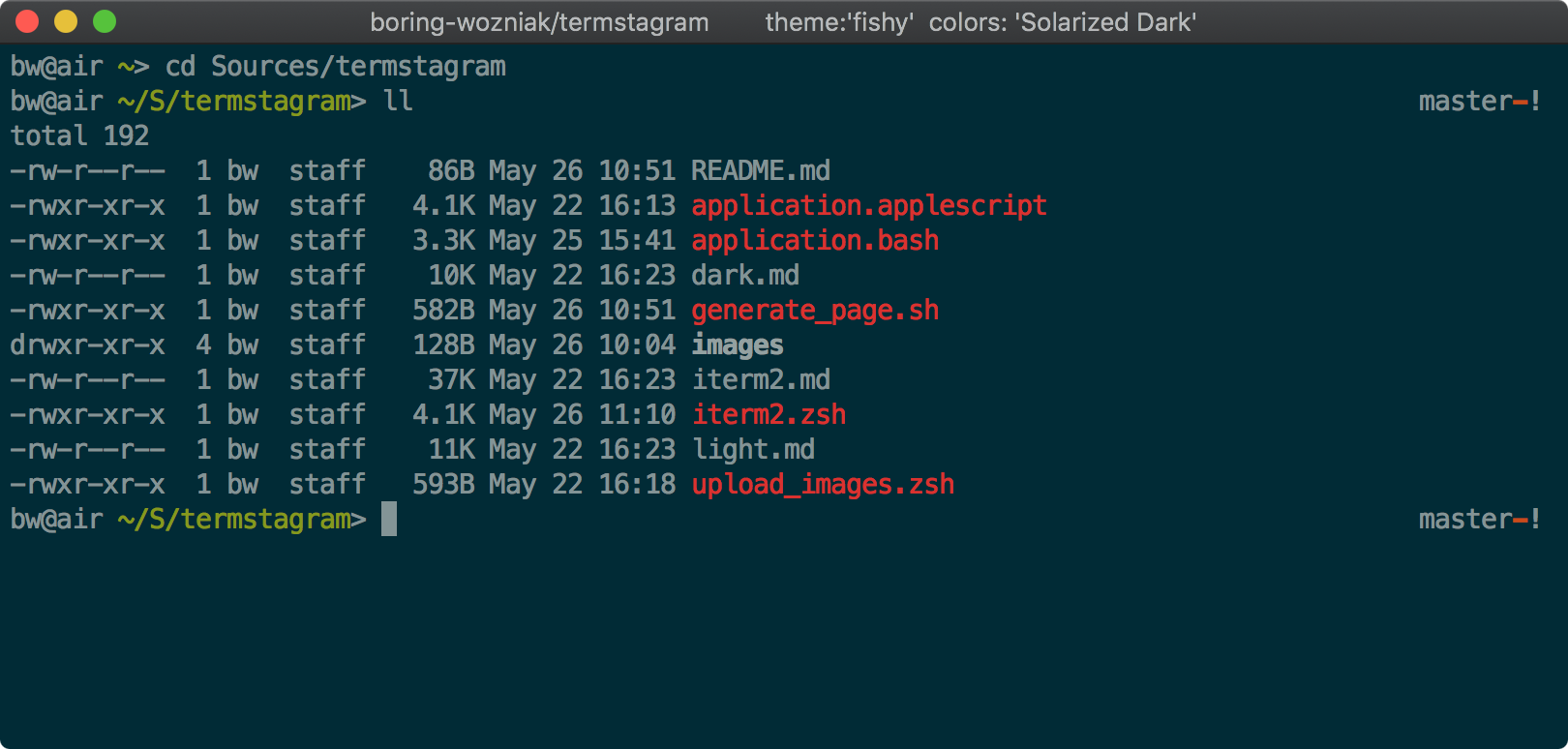The image size is (1568, 749).
Task: Click the 'Solarized Dark' colors label in title
Action: (x=1063, y=22)
